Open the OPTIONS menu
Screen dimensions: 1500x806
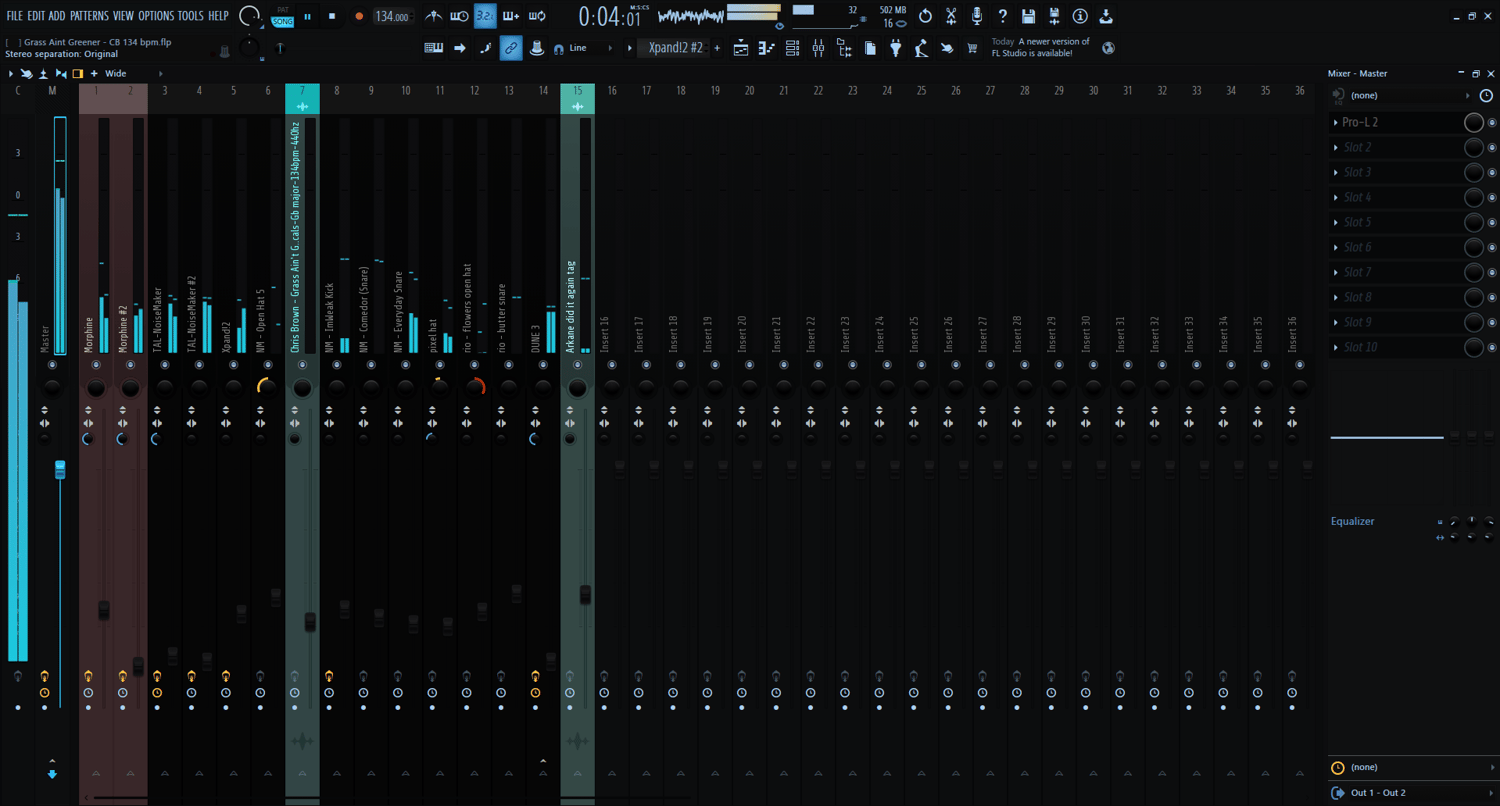click(x=155, y=16)
